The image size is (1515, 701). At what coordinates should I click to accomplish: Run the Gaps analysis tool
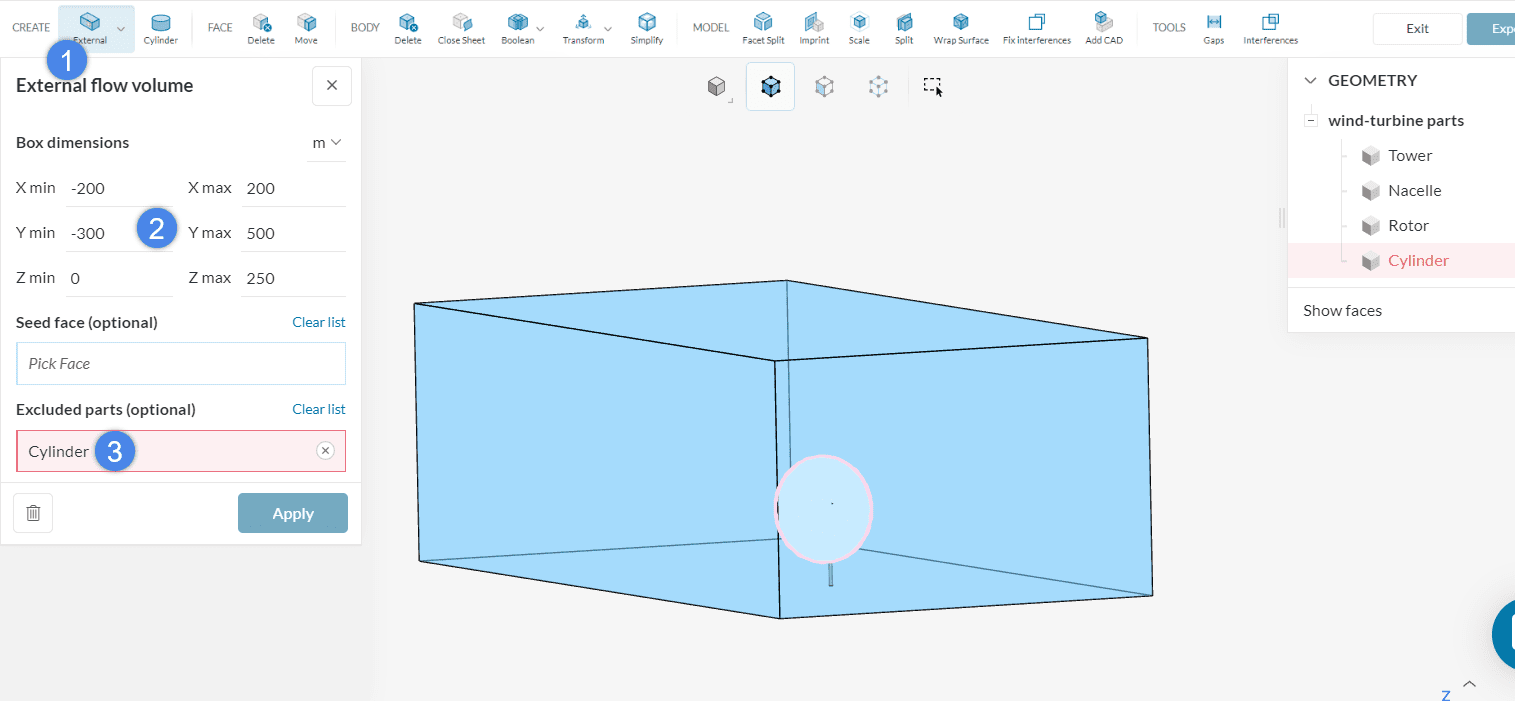(1213, 27)
